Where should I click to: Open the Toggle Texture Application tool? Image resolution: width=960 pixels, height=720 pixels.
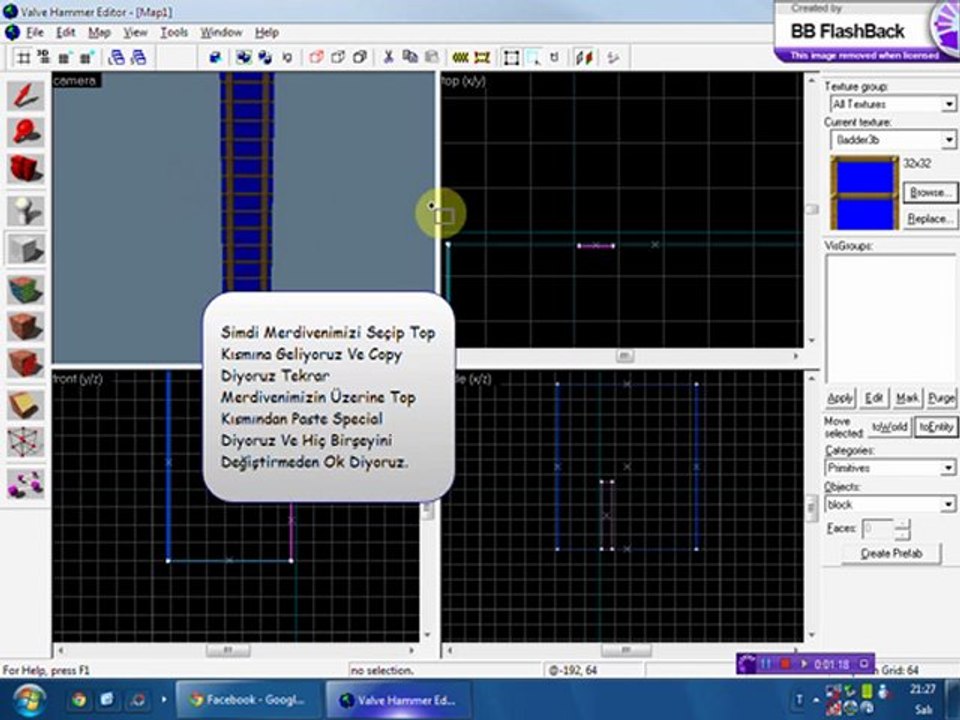(x=25, y=290)
